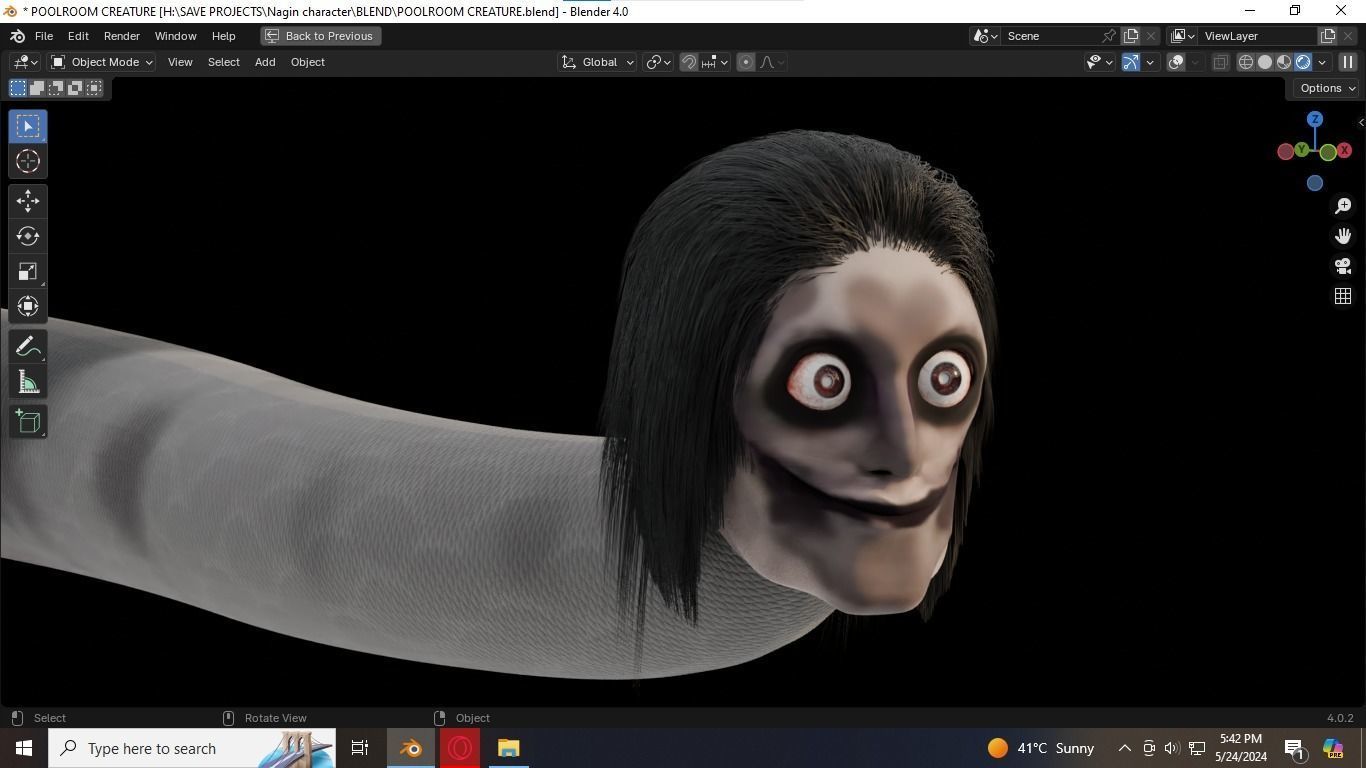The height and width of the screenshot is (768, 1366).
Task: Toggle snapping magnet in header
Action: point(689,62)
